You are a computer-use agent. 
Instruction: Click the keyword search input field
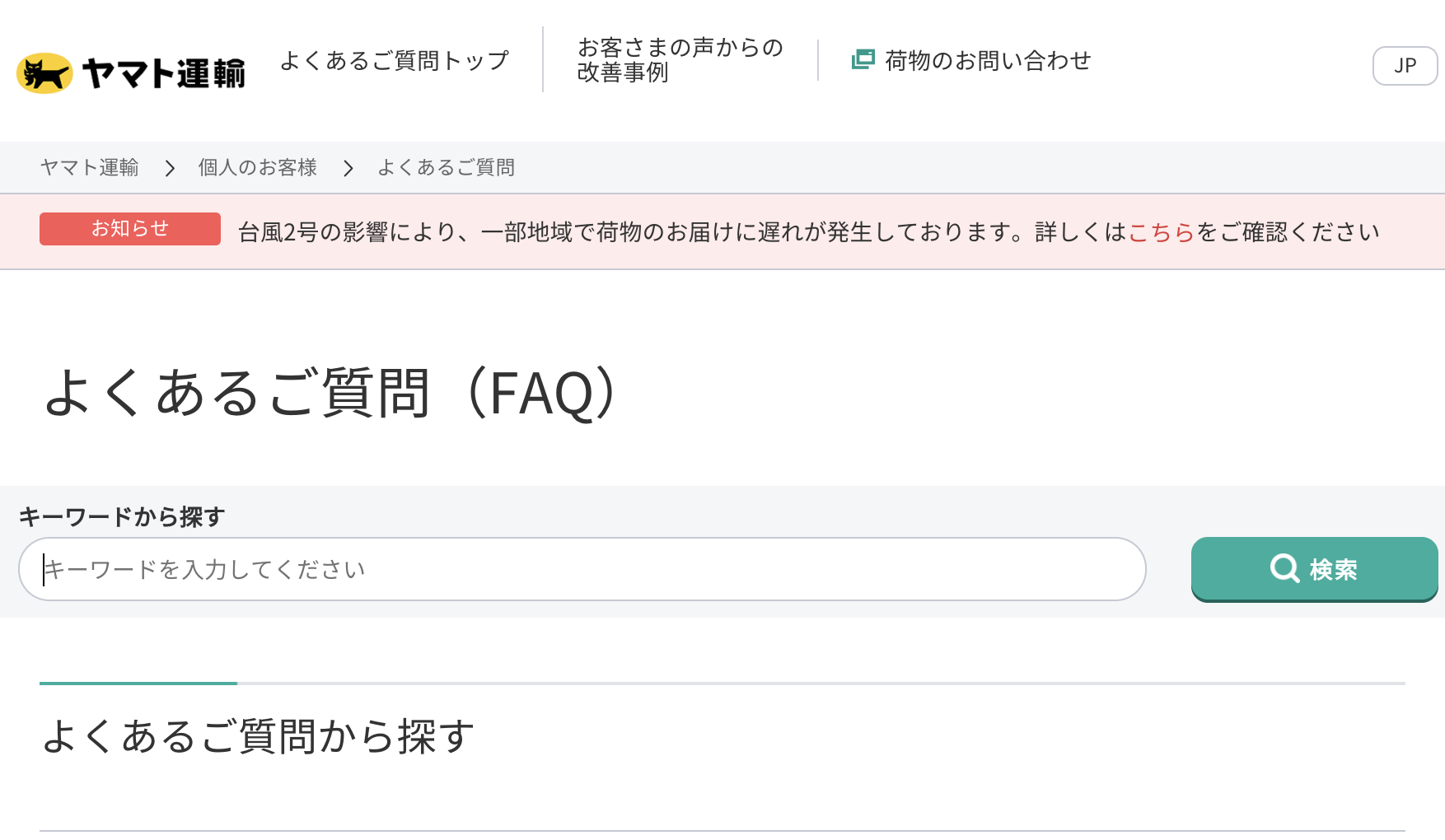click(x=577, y=569)
